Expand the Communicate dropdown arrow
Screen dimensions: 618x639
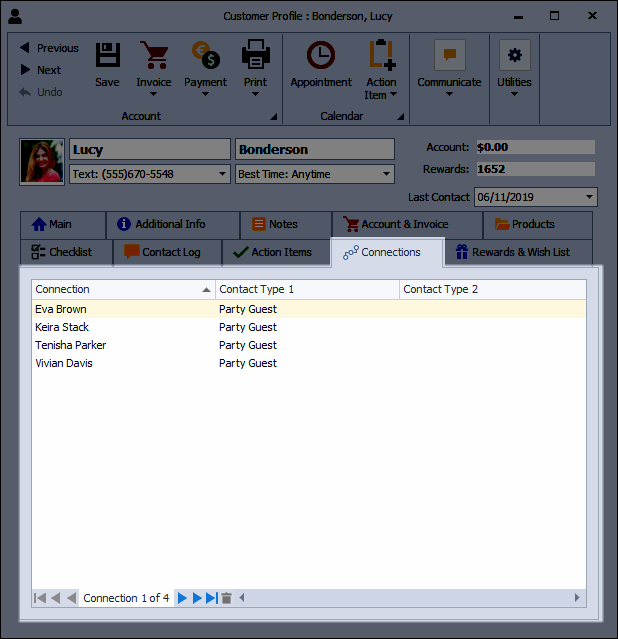tap(449, 94)
